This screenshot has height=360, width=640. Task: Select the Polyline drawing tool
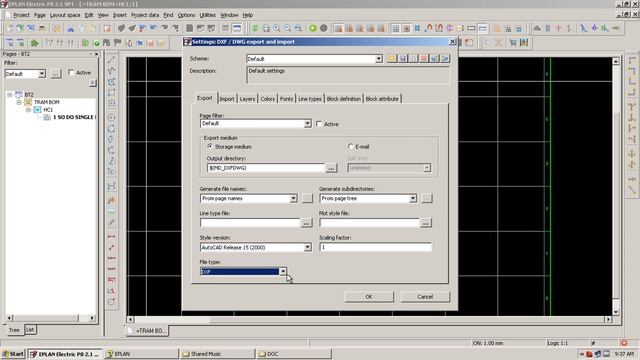[x=111, y=71]
